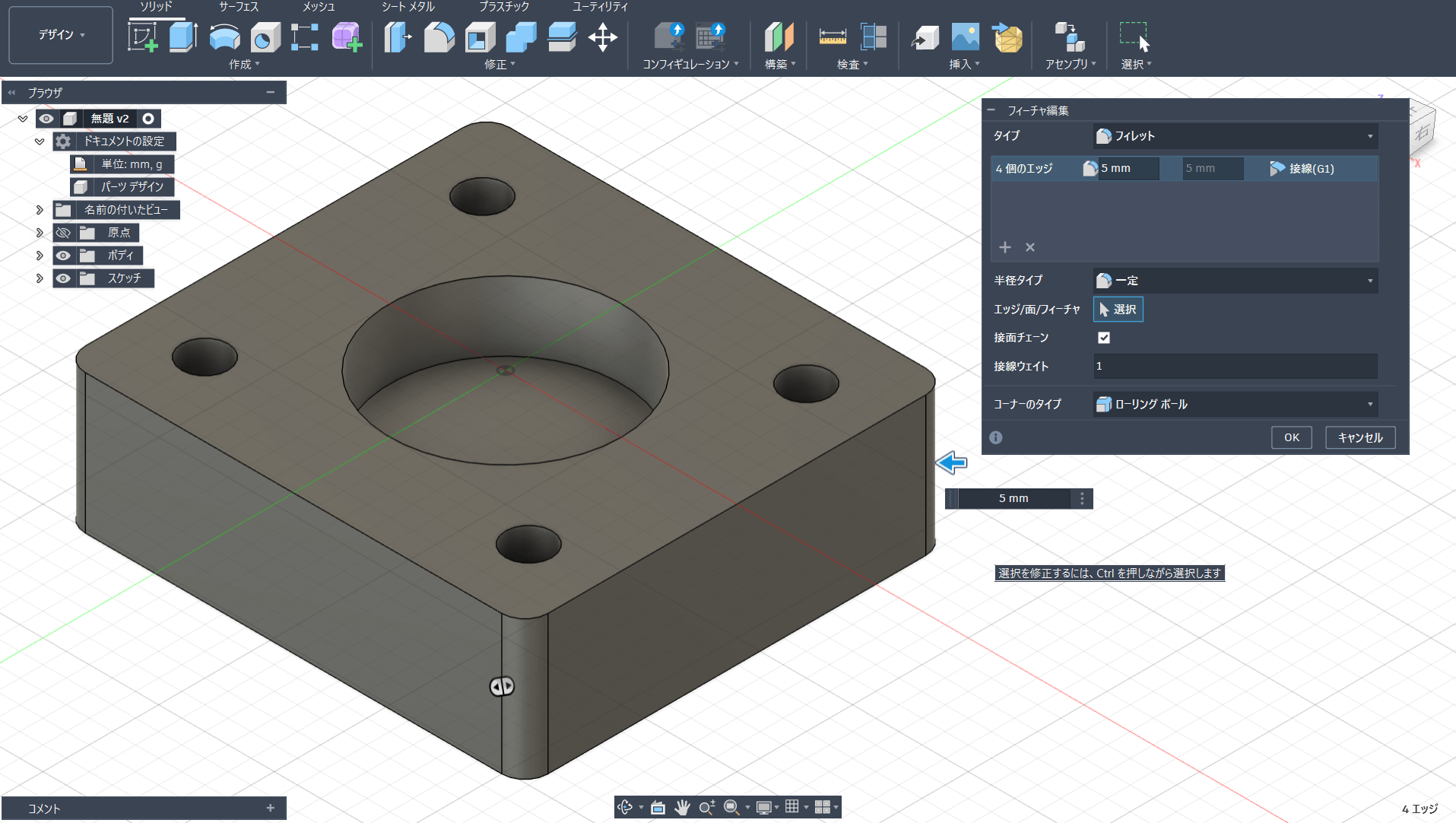Expand the コメント panel with plus

coord(270,808)
